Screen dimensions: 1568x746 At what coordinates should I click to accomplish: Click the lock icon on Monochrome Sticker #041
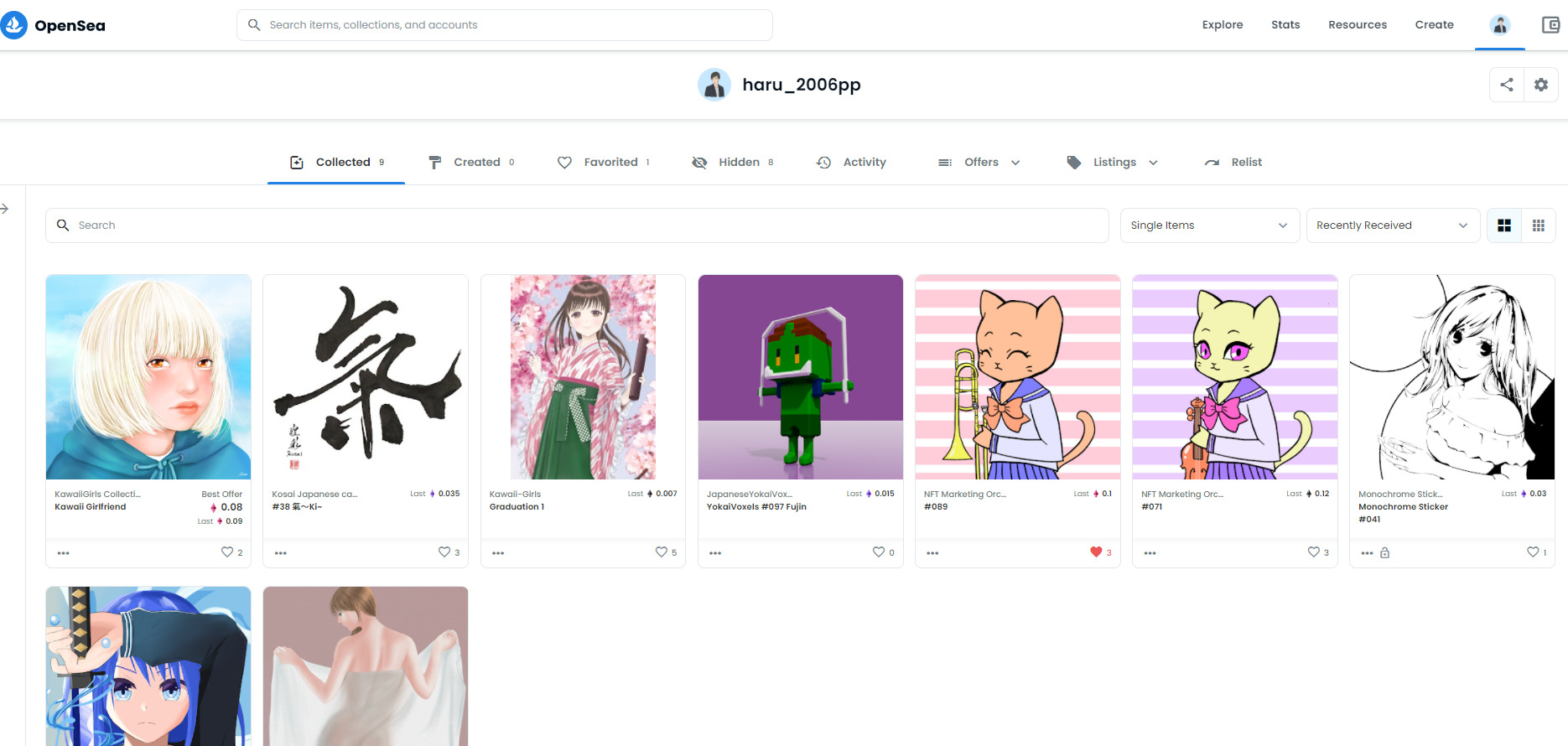pyautogui.click(x=1385, y=553)
